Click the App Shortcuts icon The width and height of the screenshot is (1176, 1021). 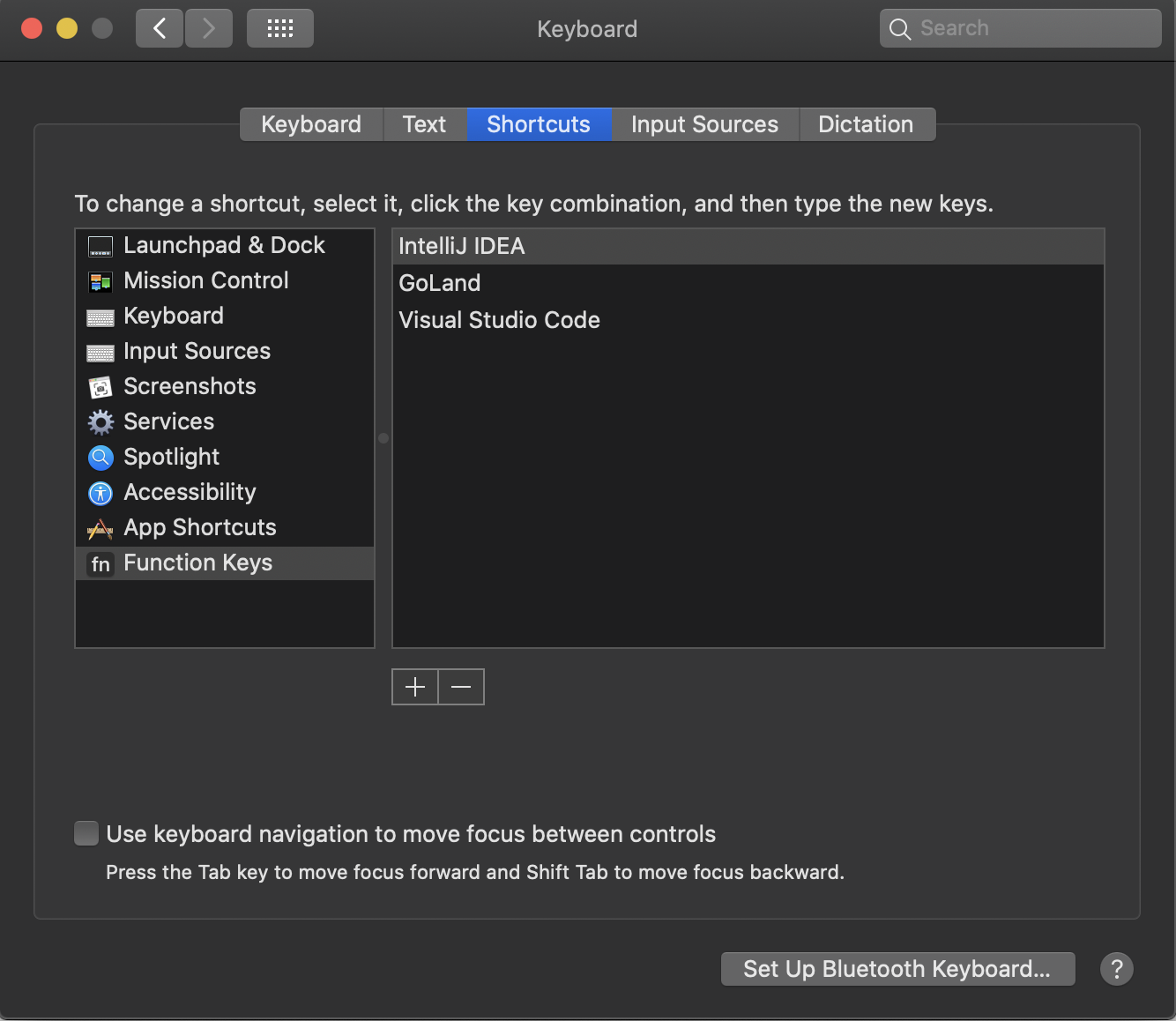100,529
